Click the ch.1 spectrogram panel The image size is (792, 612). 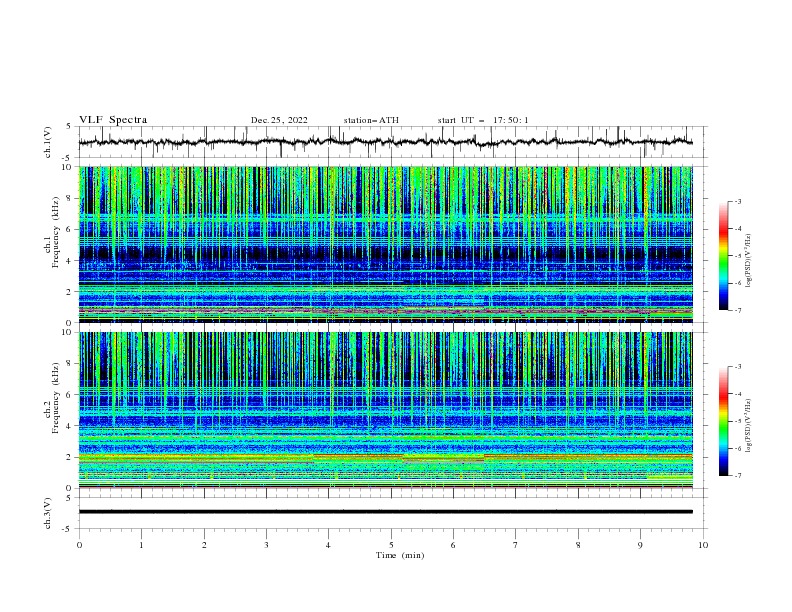click(385, 244)
